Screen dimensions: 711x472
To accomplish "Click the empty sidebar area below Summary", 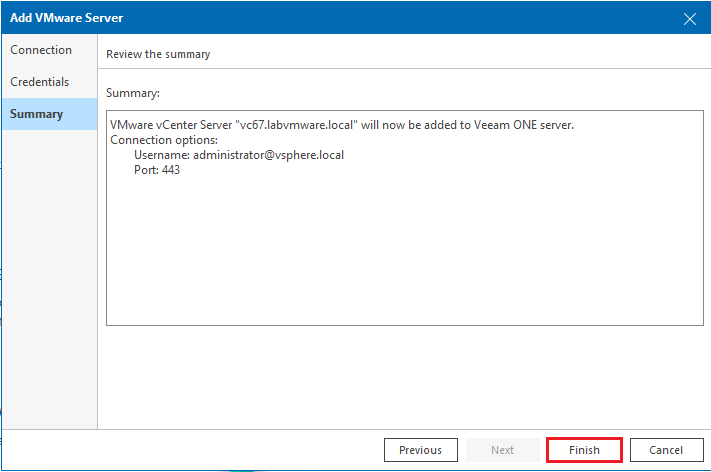I will tap(49, 279).
